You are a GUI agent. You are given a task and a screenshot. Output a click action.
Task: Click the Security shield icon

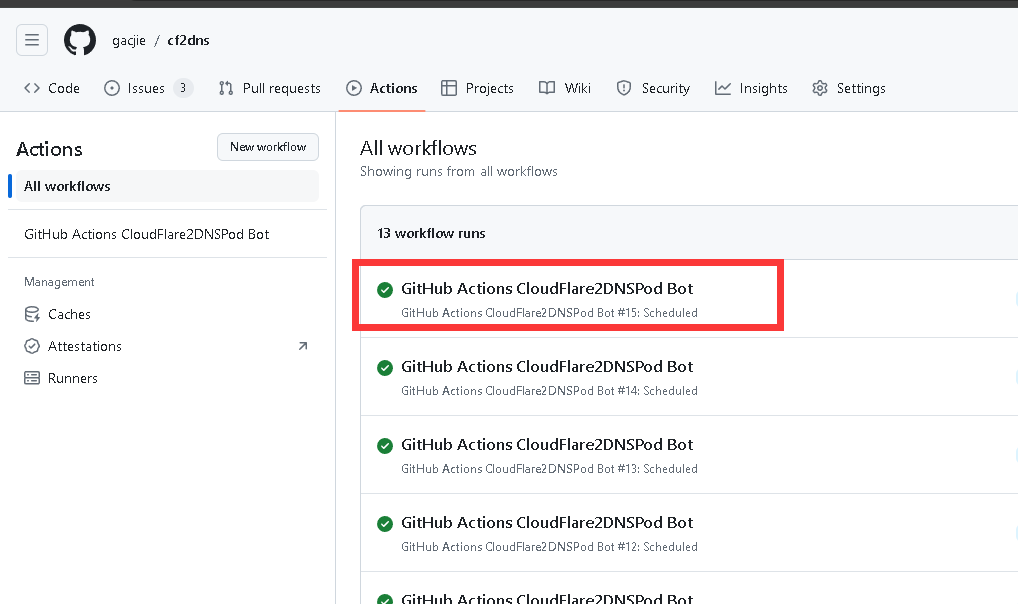pyautogui.click(x=624, y=88)
